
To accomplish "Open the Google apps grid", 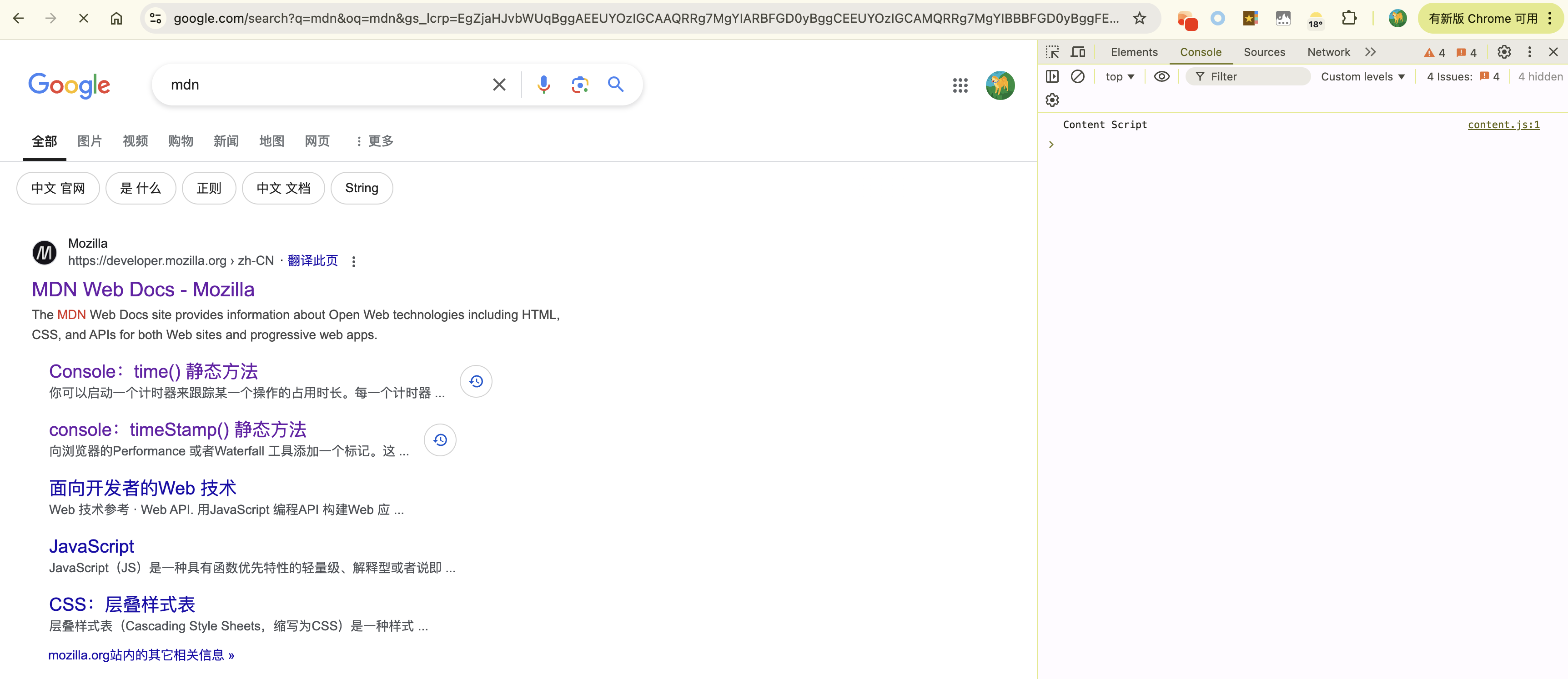I will point(960,85).
